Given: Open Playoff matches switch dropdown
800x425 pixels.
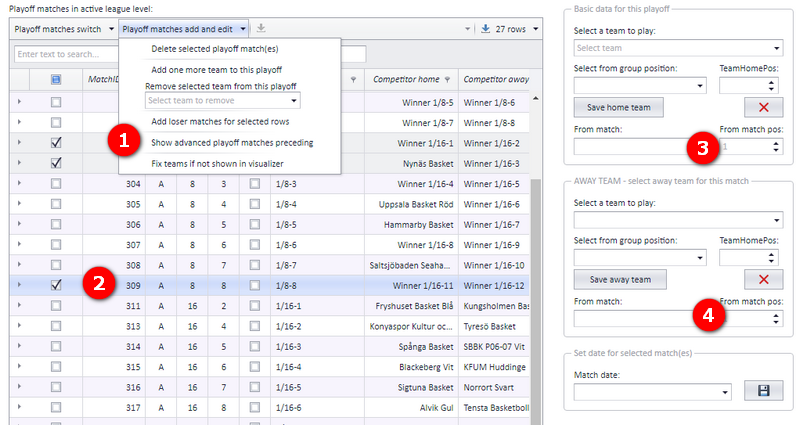Looking at the screenshot, I should click(64, 29).
